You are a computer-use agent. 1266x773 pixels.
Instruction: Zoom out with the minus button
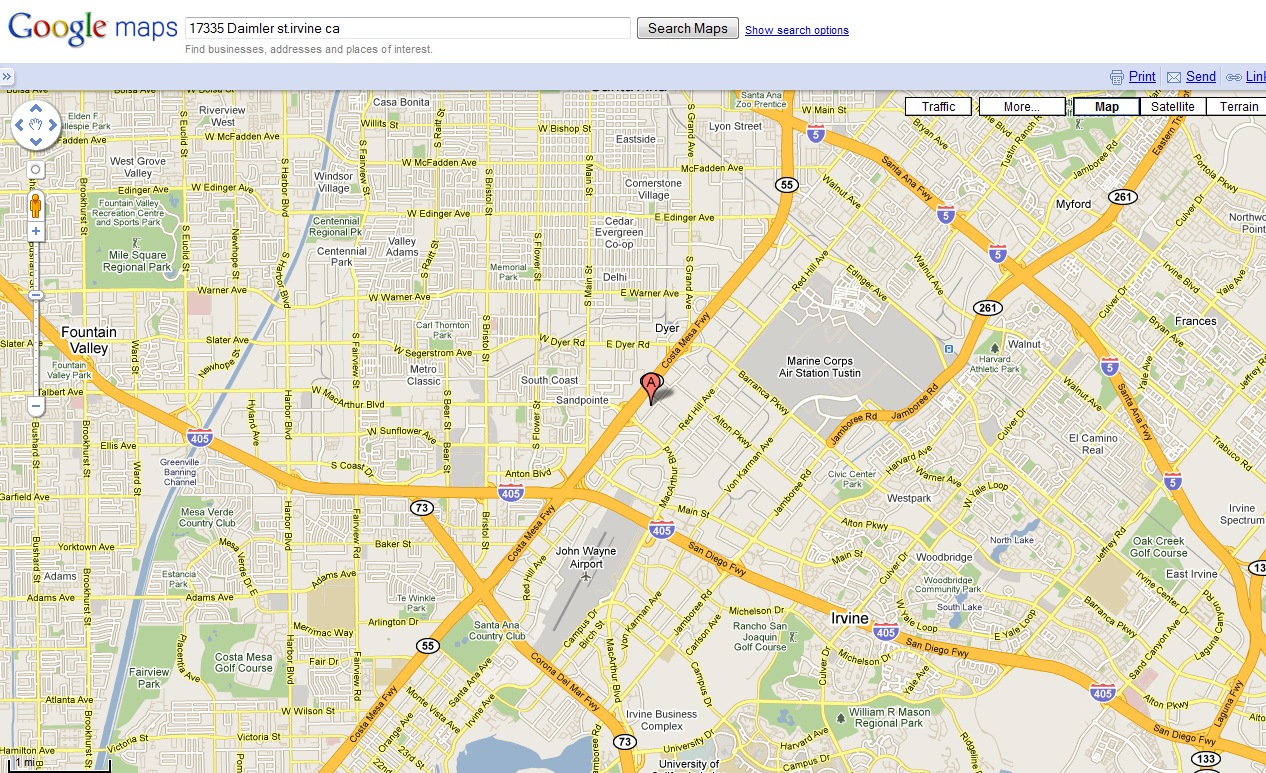click(x=36, y=407)
